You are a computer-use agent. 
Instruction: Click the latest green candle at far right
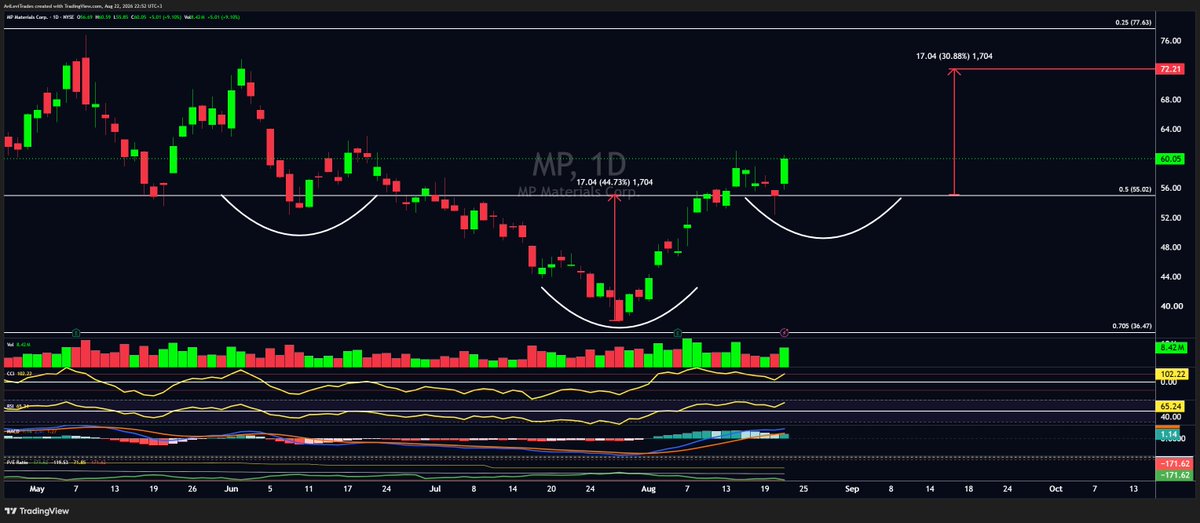click(785, 171)
